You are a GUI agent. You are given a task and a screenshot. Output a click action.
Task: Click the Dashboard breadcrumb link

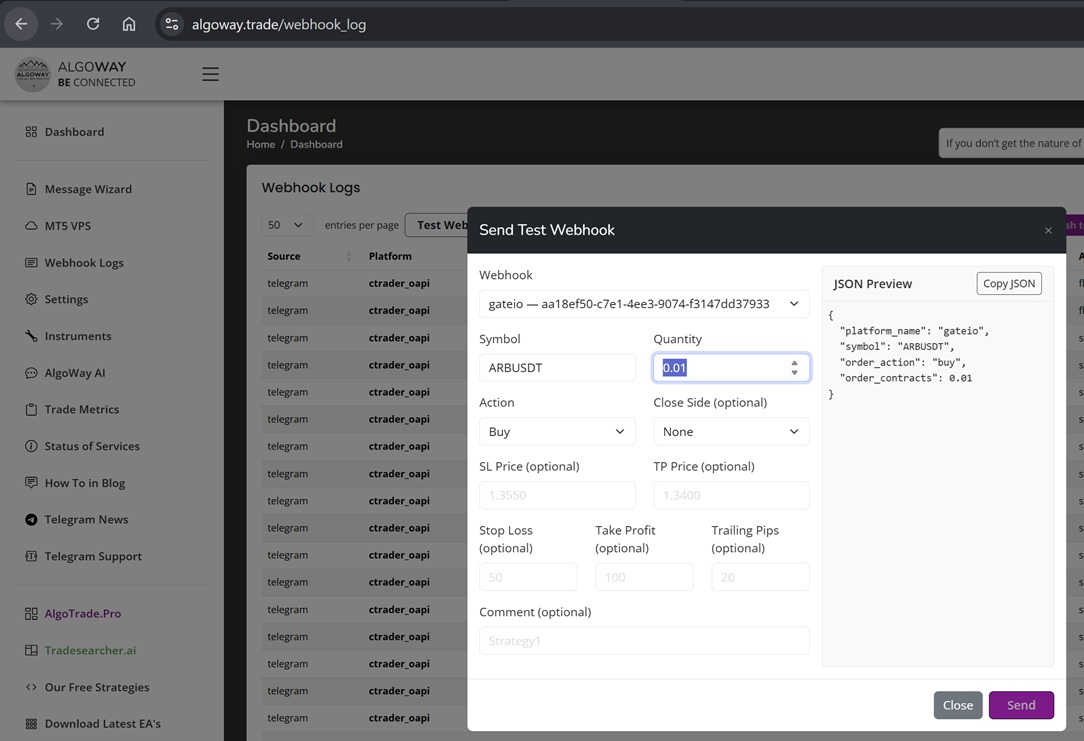(316, 144)
